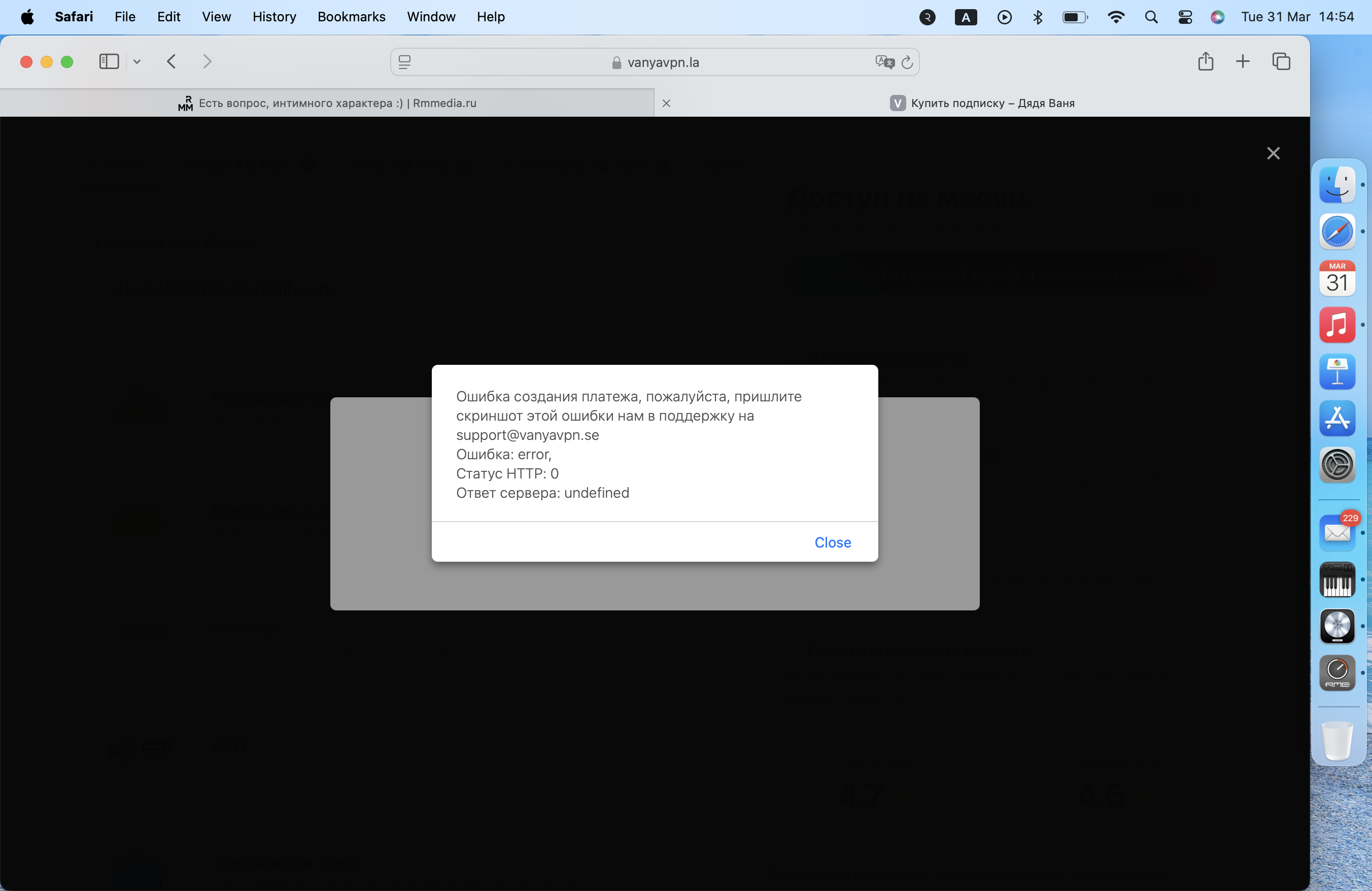1372x891 pixels.
Task: Go back to the previous page
Action: pyautogui.click(x=171, y=62)
